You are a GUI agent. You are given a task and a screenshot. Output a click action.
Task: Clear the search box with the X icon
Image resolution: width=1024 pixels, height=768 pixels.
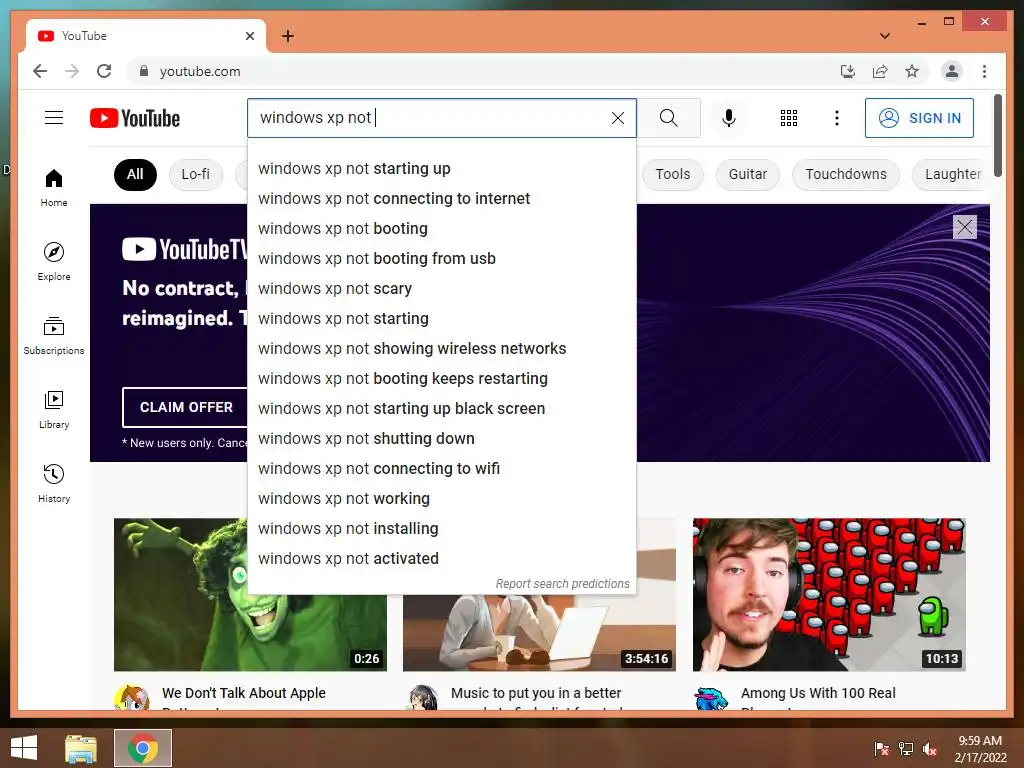(x=617, y=118)
